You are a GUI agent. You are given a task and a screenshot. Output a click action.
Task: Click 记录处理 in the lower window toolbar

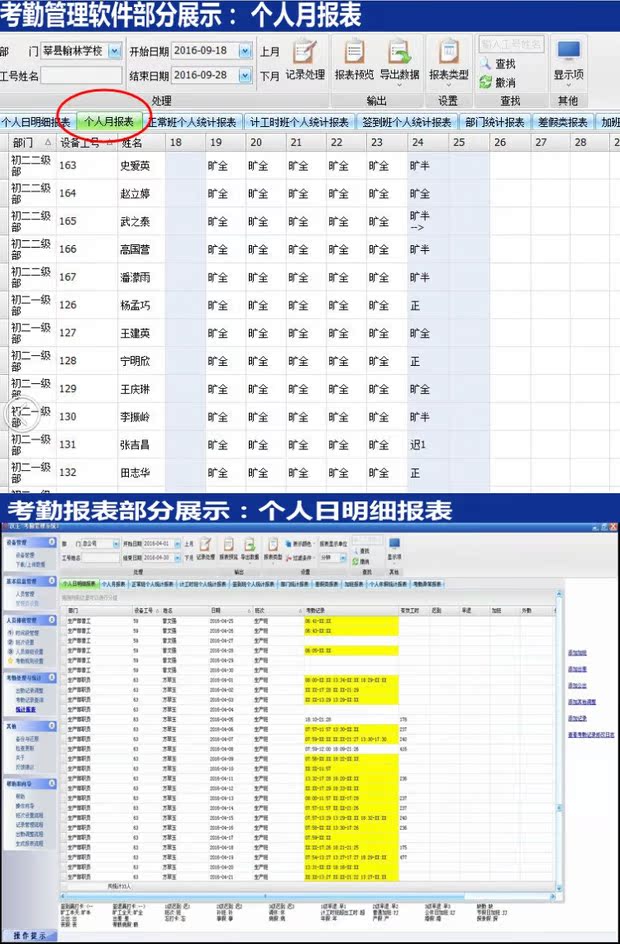(205, 548)
